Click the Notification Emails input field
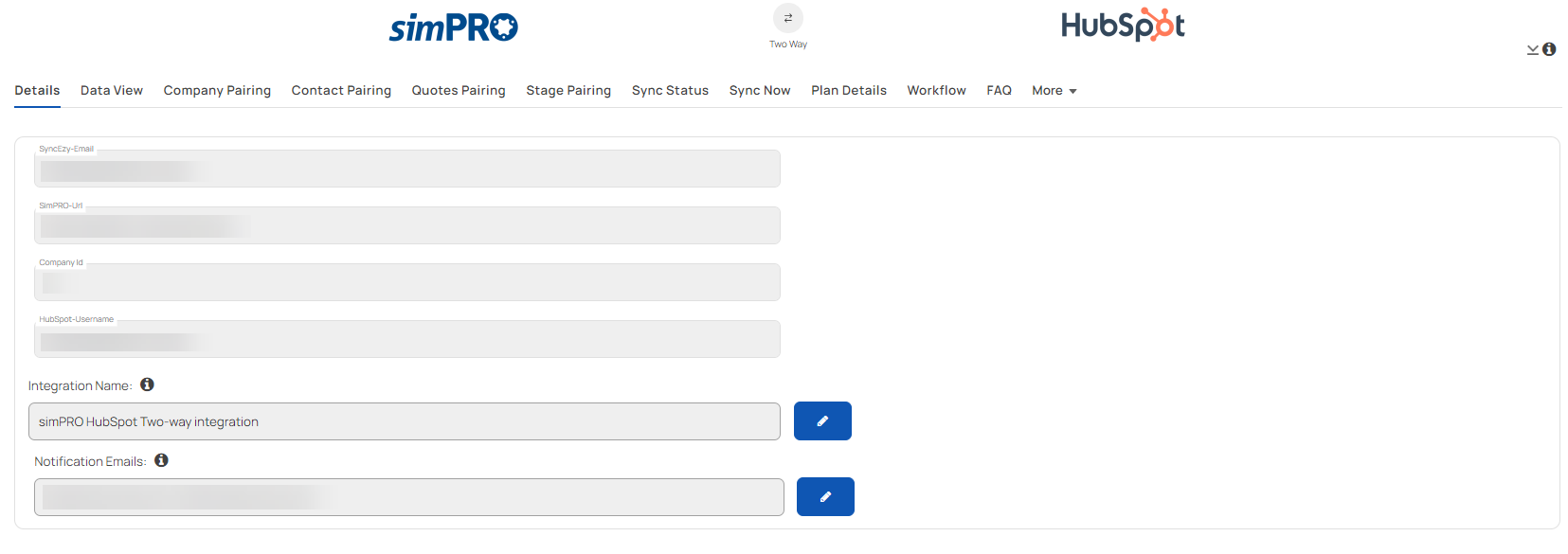1568x554 pixels. (x=409, y=497)
